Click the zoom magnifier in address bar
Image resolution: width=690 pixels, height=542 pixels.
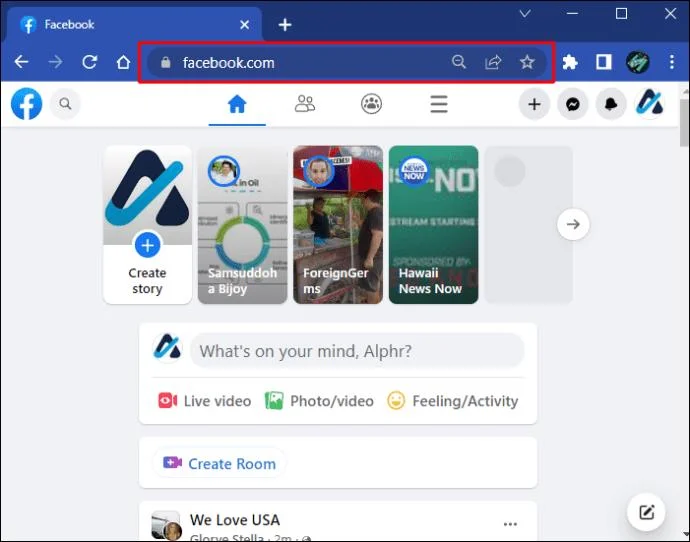point(459,62)
